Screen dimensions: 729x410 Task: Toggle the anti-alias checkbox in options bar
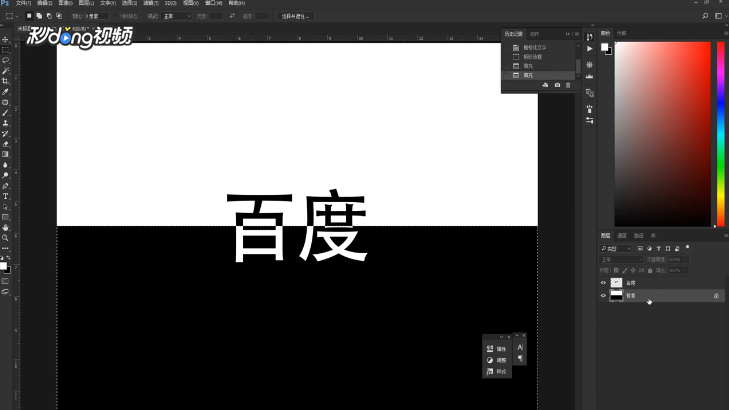115,16
